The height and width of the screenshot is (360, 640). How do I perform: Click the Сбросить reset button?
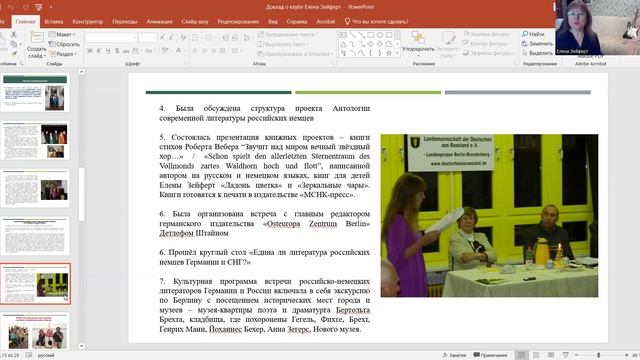tap(64, 44)
